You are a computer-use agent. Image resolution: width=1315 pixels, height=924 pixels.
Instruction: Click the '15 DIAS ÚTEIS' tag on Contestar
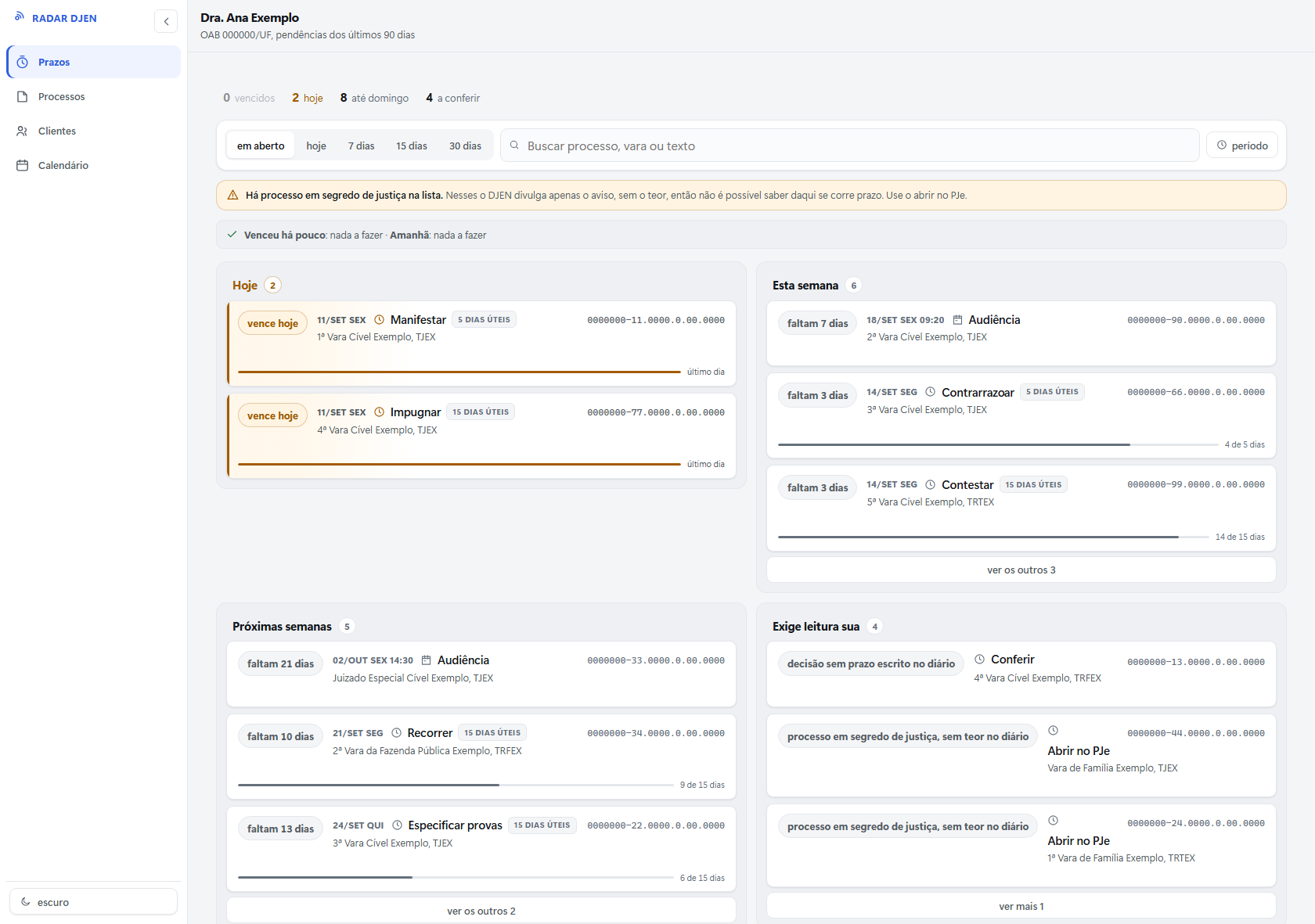[x=1033, y=484]
